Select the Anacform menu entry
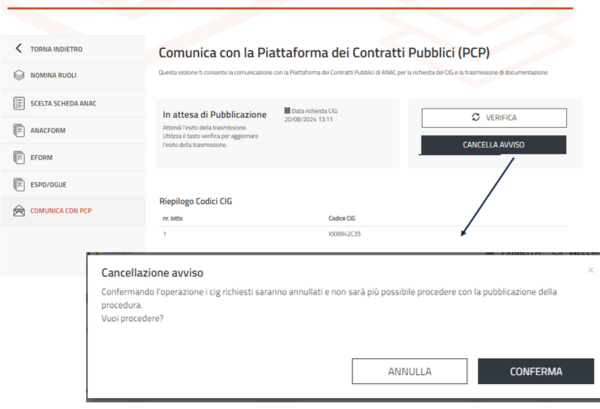The height and width of the screenshot is (409, 600). 50,130
